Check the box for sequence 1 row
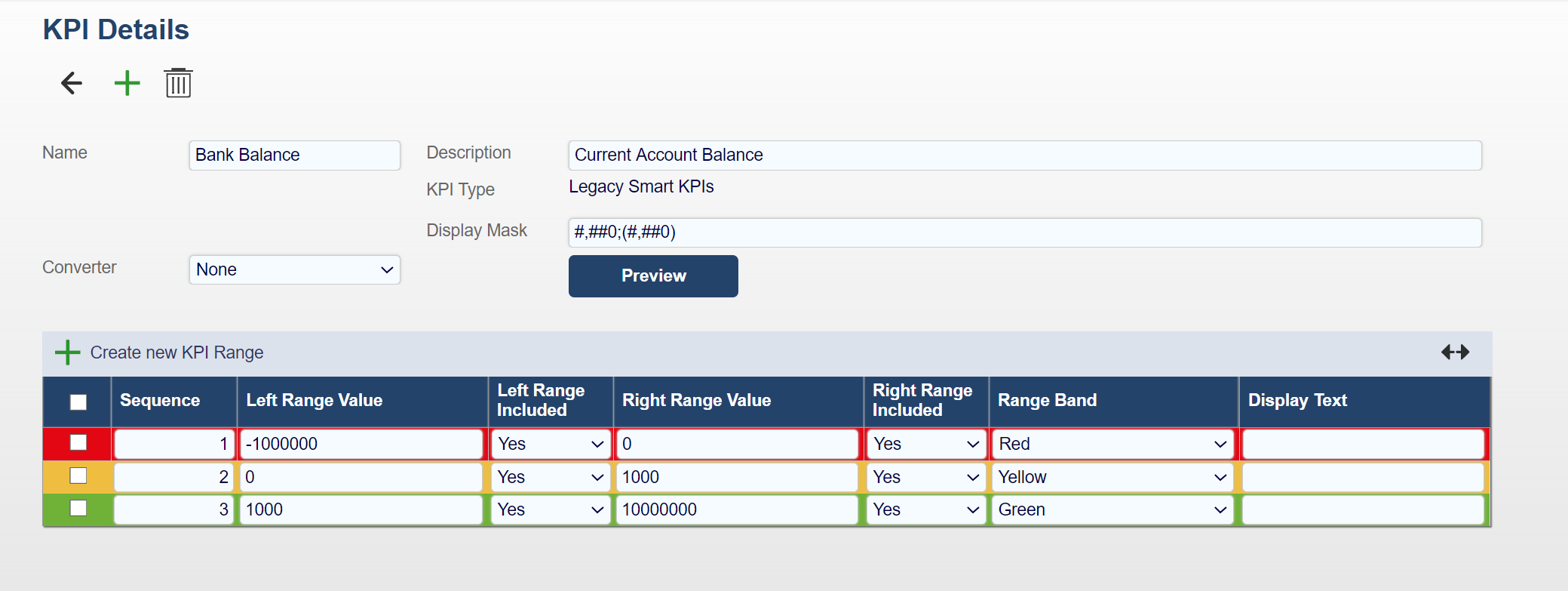This screenshot has width=1568, height=591. [x=78, y=443]
